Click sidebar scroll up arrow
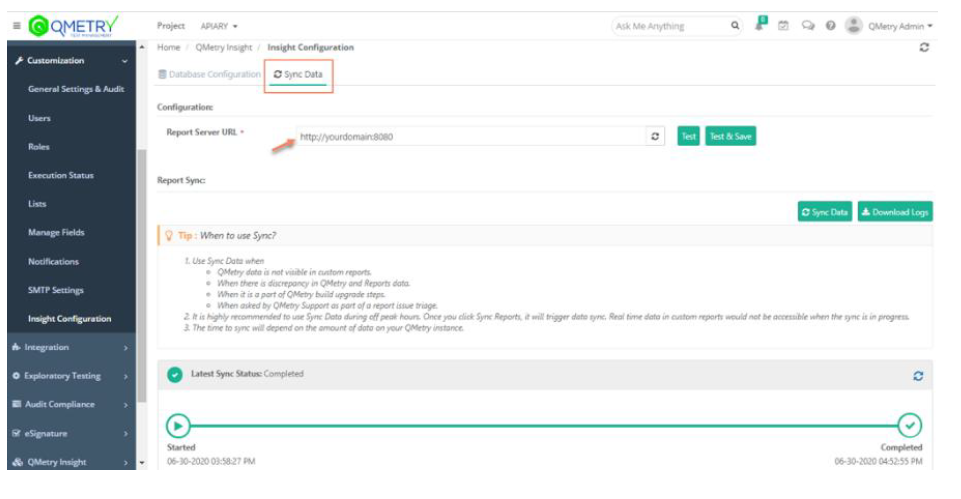This screenshot has width=961, height=499. tap(142, 47)
